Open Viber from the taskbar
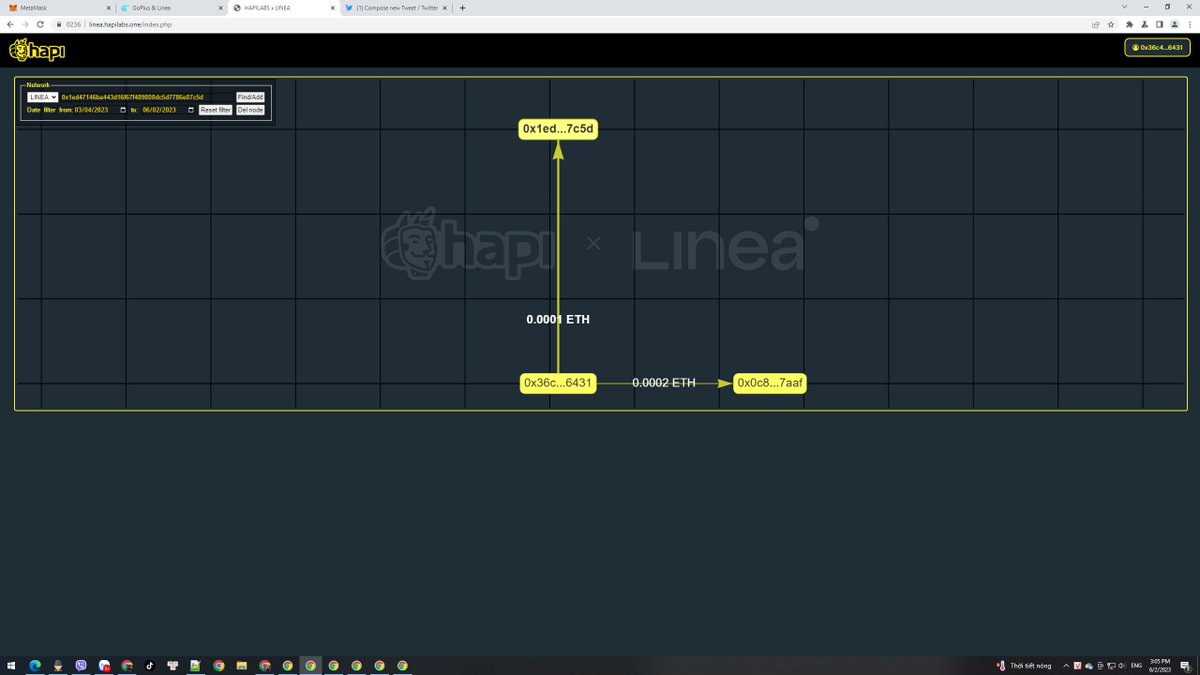The image size is (1200, 675). pos(81,665)
